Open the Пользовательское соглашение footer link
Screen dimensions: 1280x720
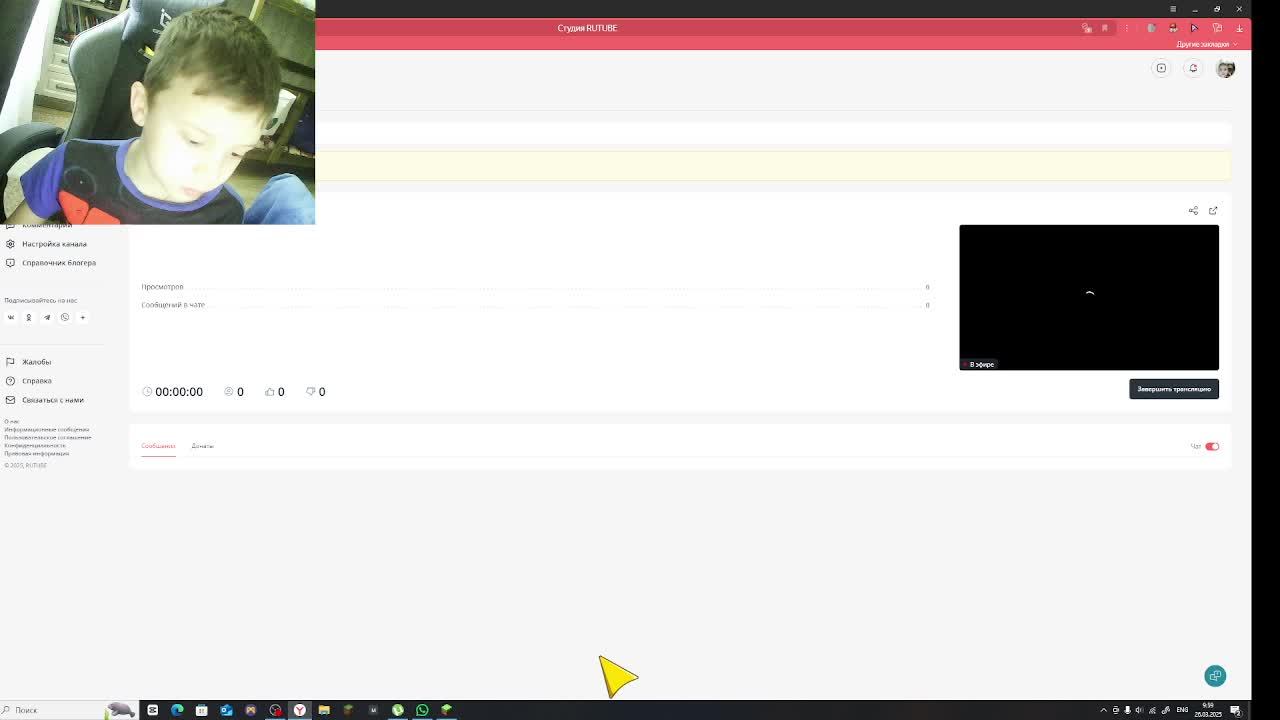tap(47, 437)
